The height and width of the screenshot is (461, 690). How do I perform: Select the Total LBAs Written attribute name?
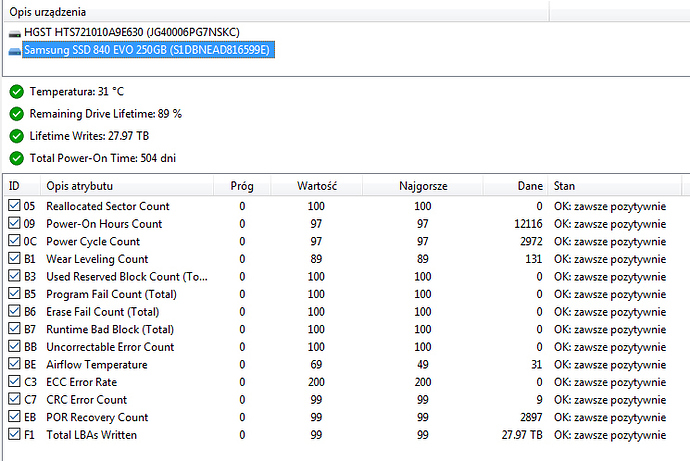(92, 435)
